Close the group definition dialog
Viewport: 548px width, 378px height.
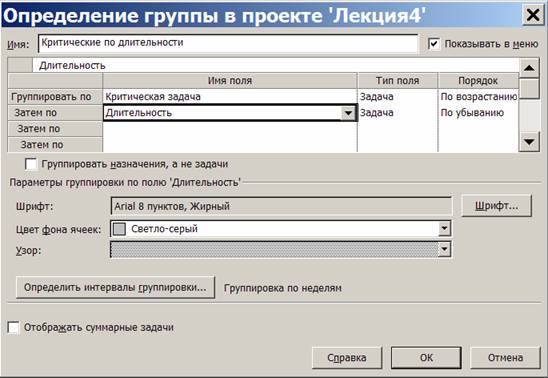tap(533, 15)
